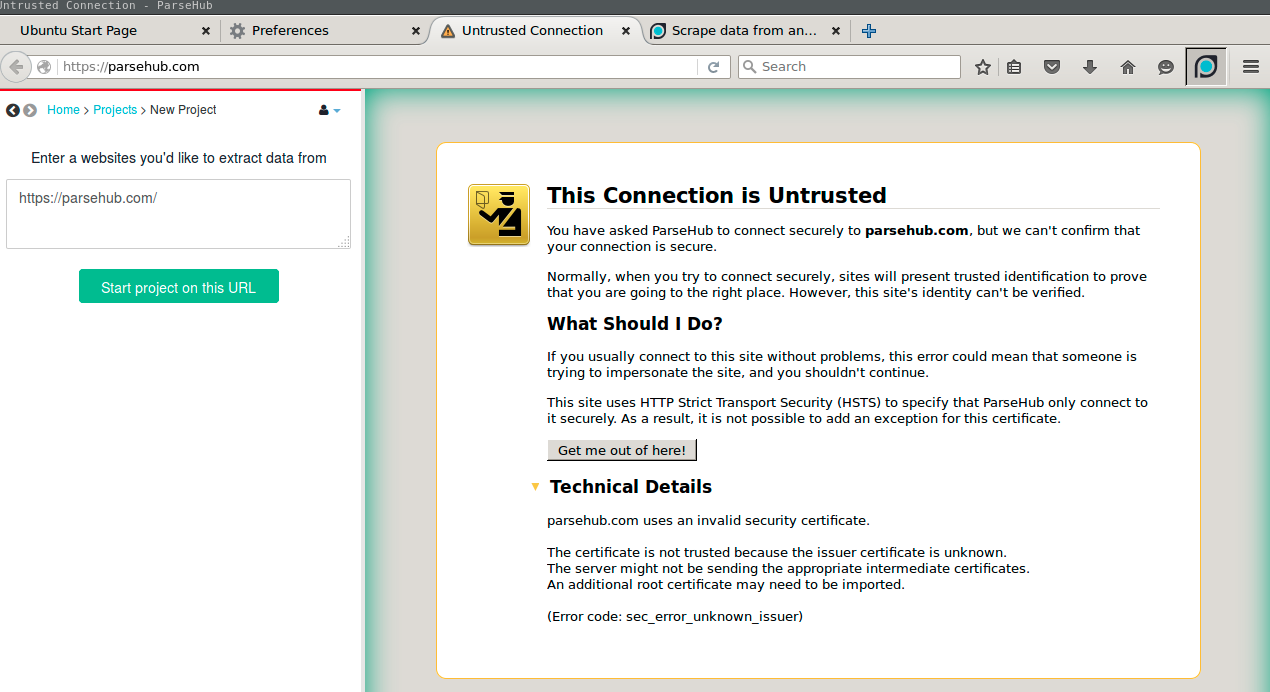Close the Preferences tab
Image resolution: width=1270 pixels, height=692 pixels.
416,31
